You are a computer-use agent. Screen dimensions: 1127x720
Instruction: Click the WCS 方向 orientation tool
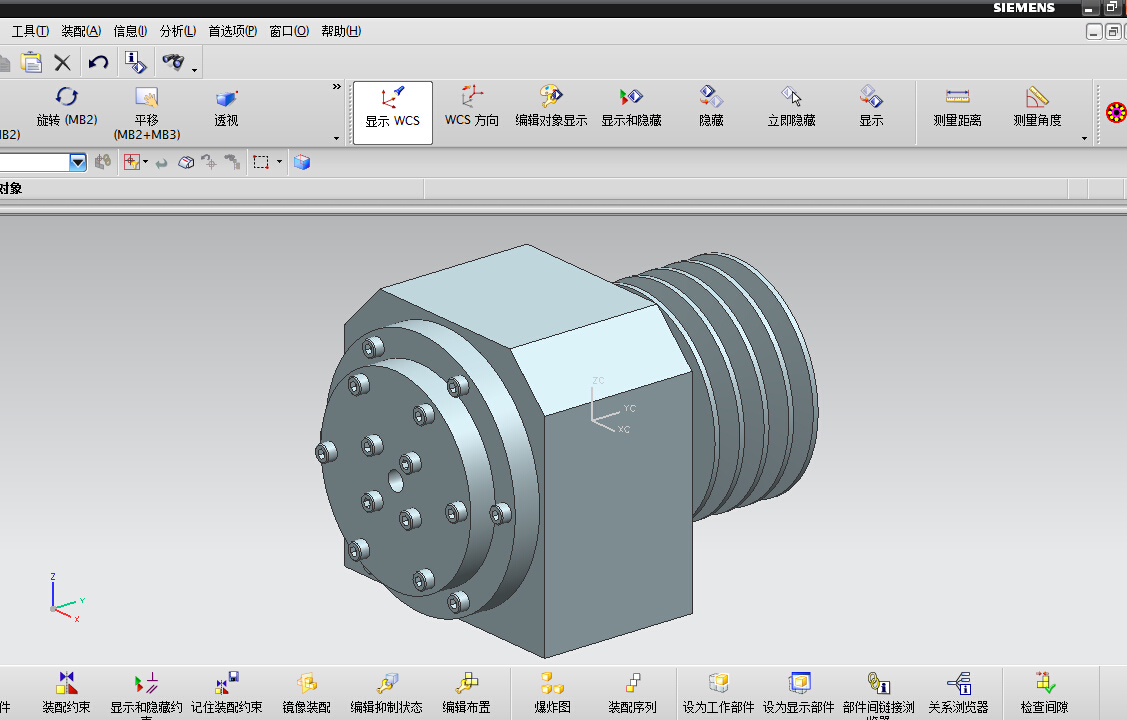[472, 107]
